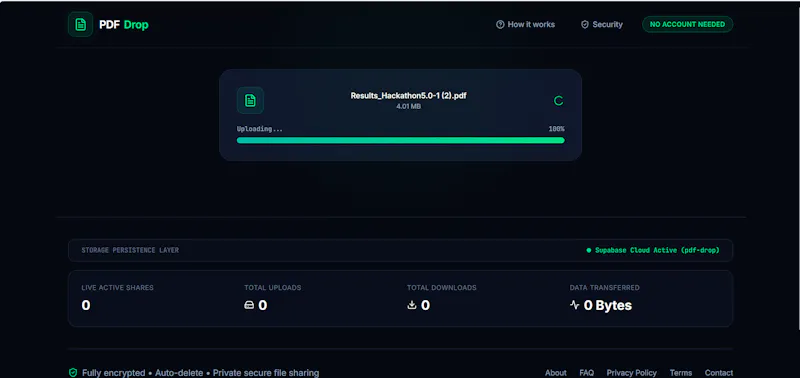The image size is (800, 378).
Task: Open the Terms footer link
Action: click(681, 373)
